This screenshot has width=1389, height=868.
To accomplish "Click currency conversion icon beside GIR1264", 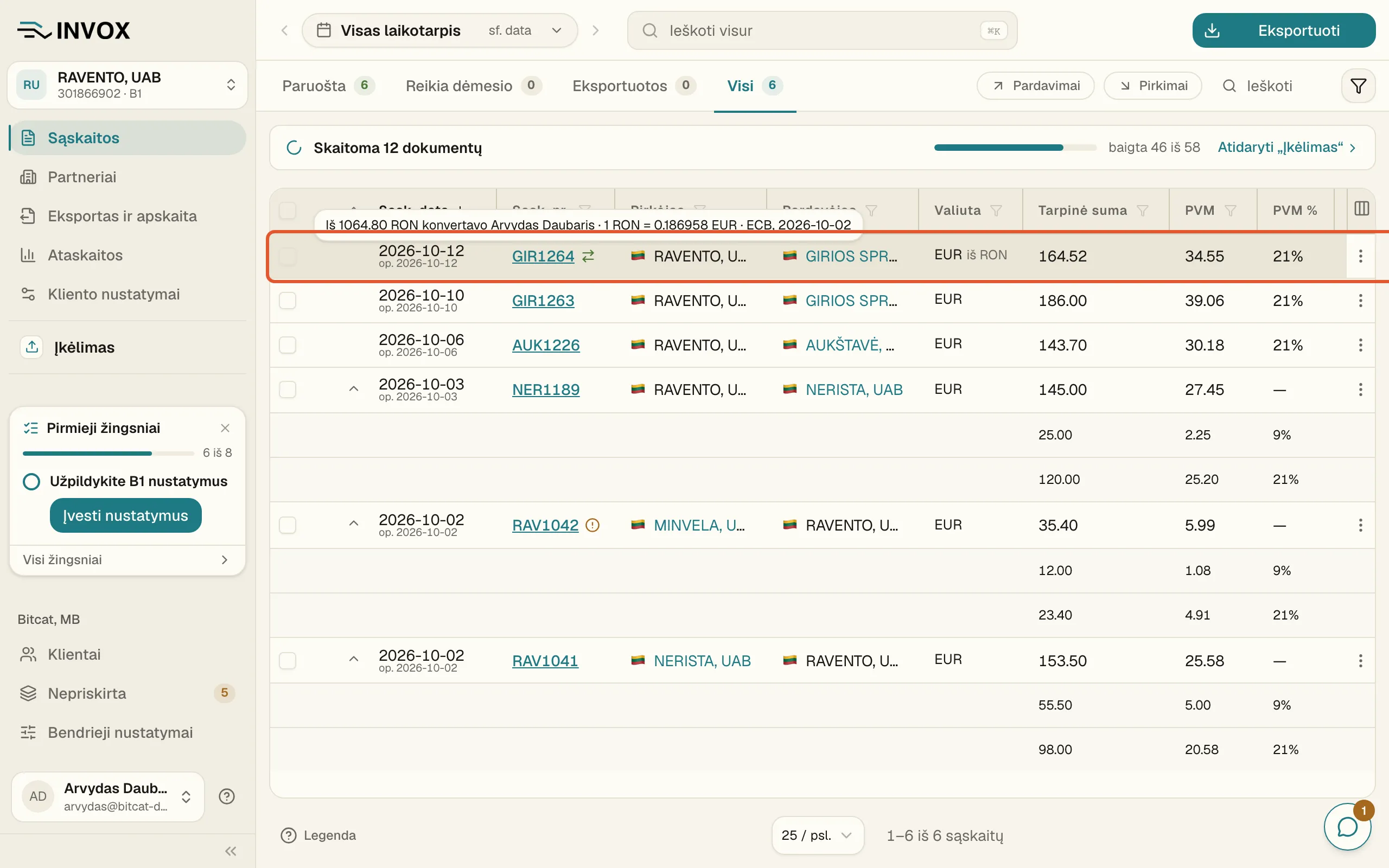I will [588, 256].
